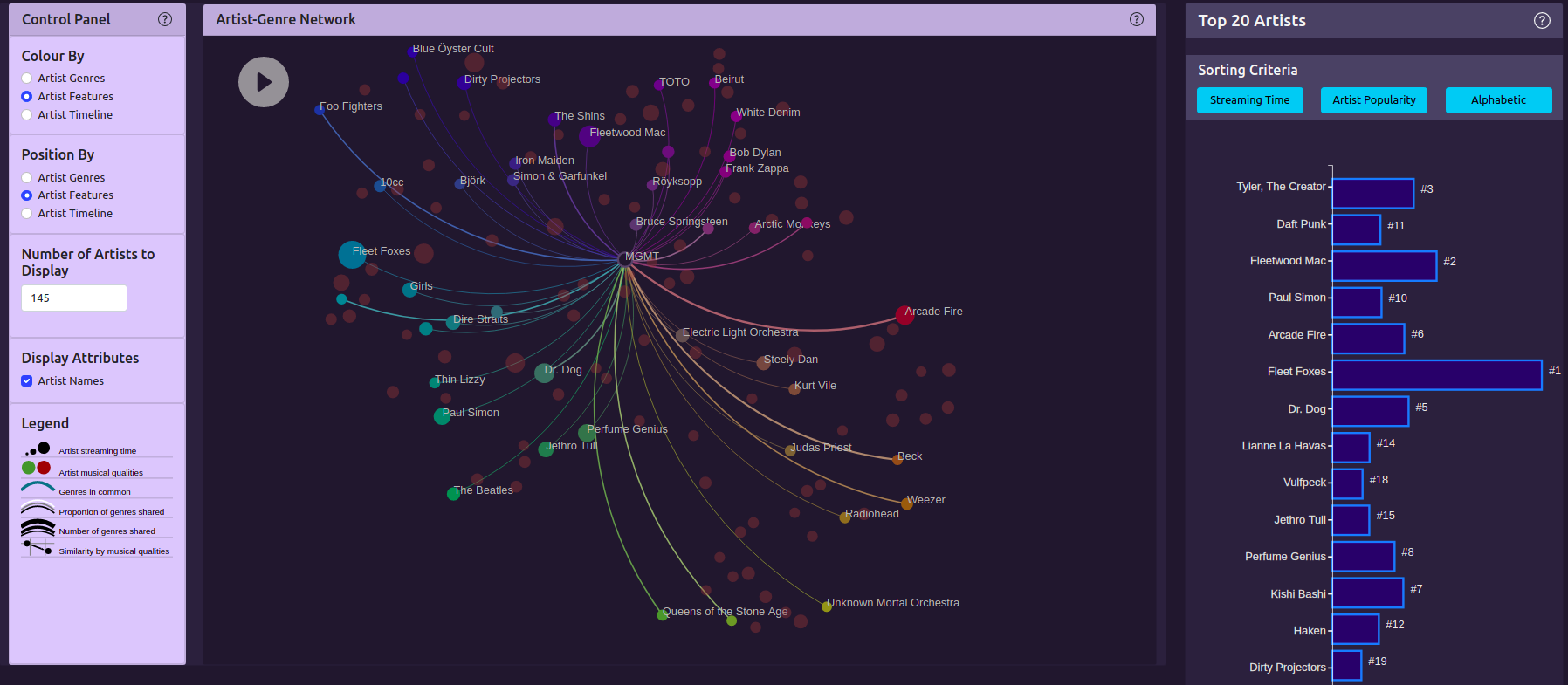The image size is (1568, 685).
Task: Select the White Denim node
Action: point(736,116)
